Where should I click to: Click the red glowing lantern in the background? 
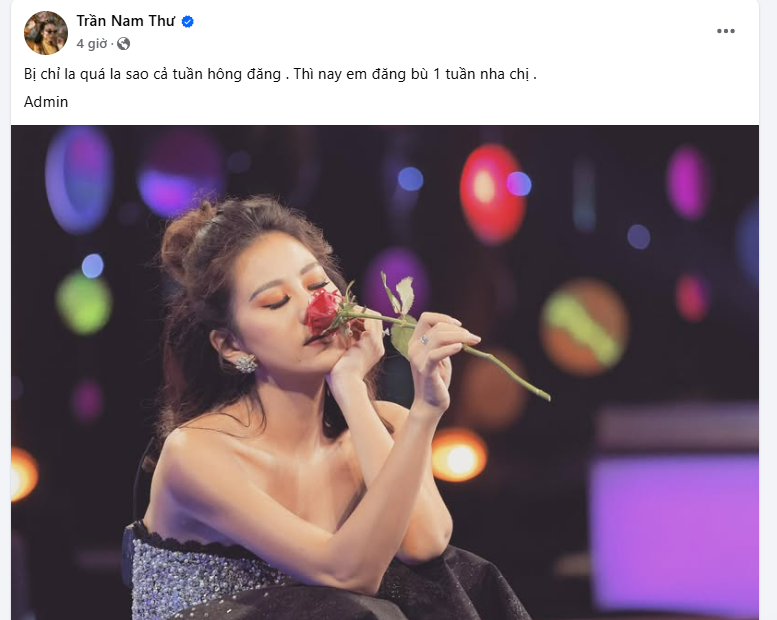point(491,193)
